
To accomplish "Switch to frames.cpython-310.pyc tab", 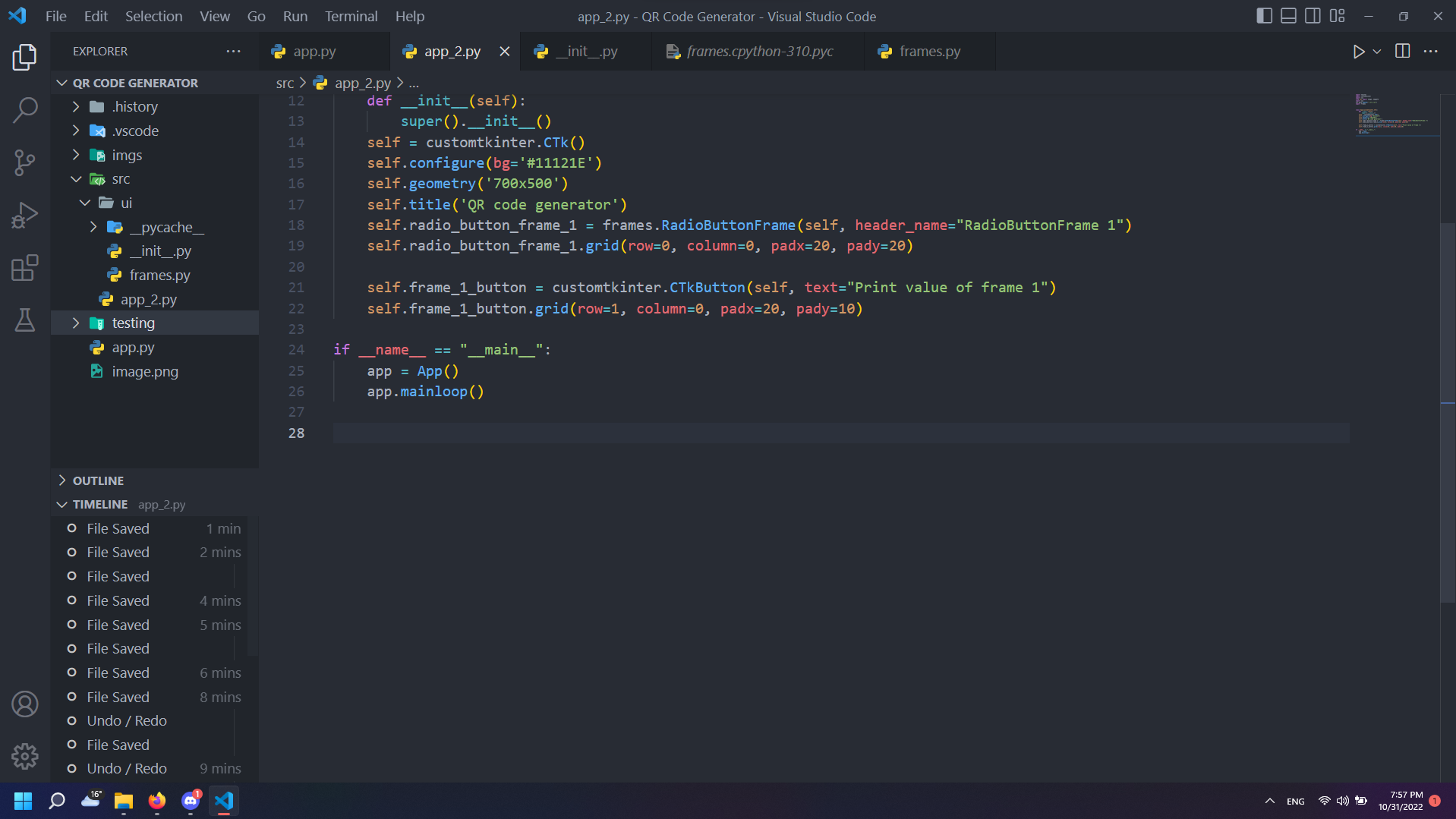I will point(759,51).
